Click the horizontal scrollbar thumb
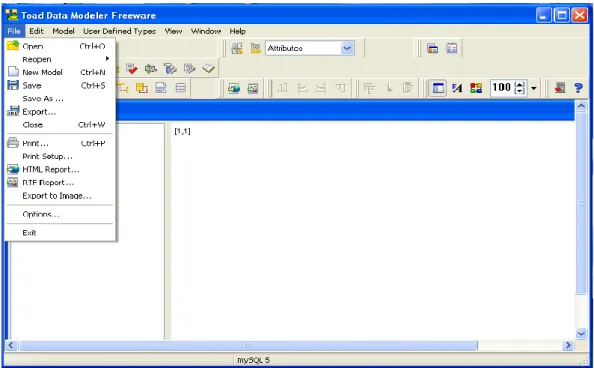Screen dimensions: 594x368 (x=248, y=346)
